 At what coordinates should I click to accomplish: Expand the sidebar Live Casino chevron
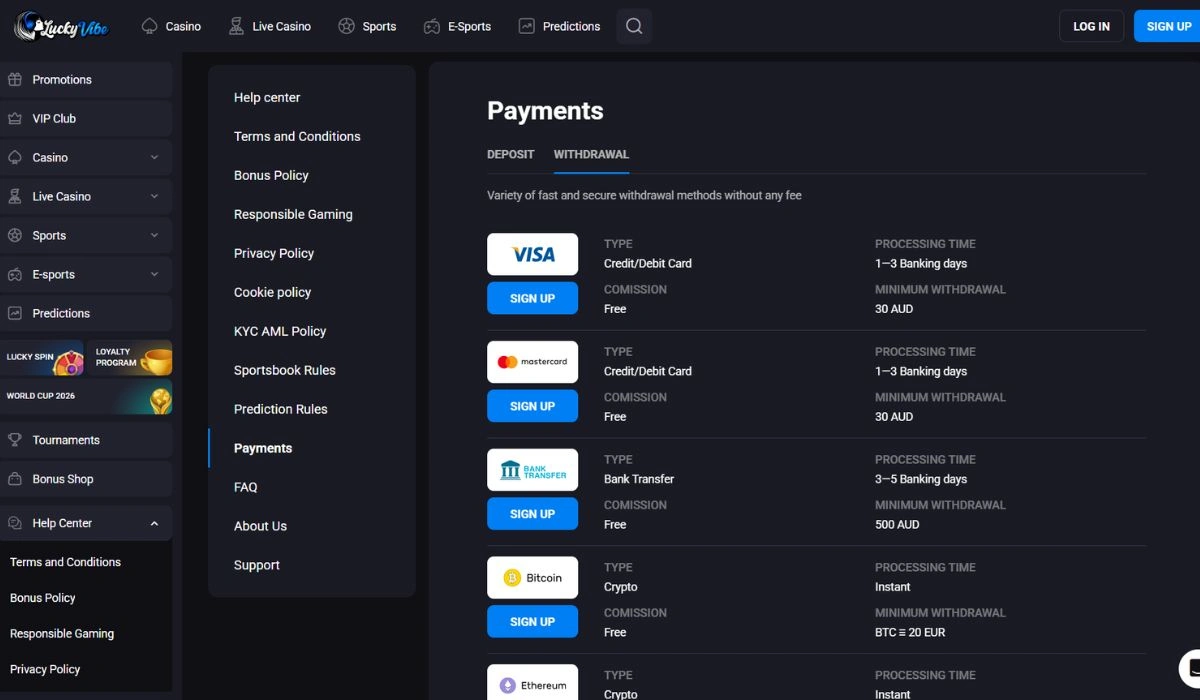click(x=154, y=196)
